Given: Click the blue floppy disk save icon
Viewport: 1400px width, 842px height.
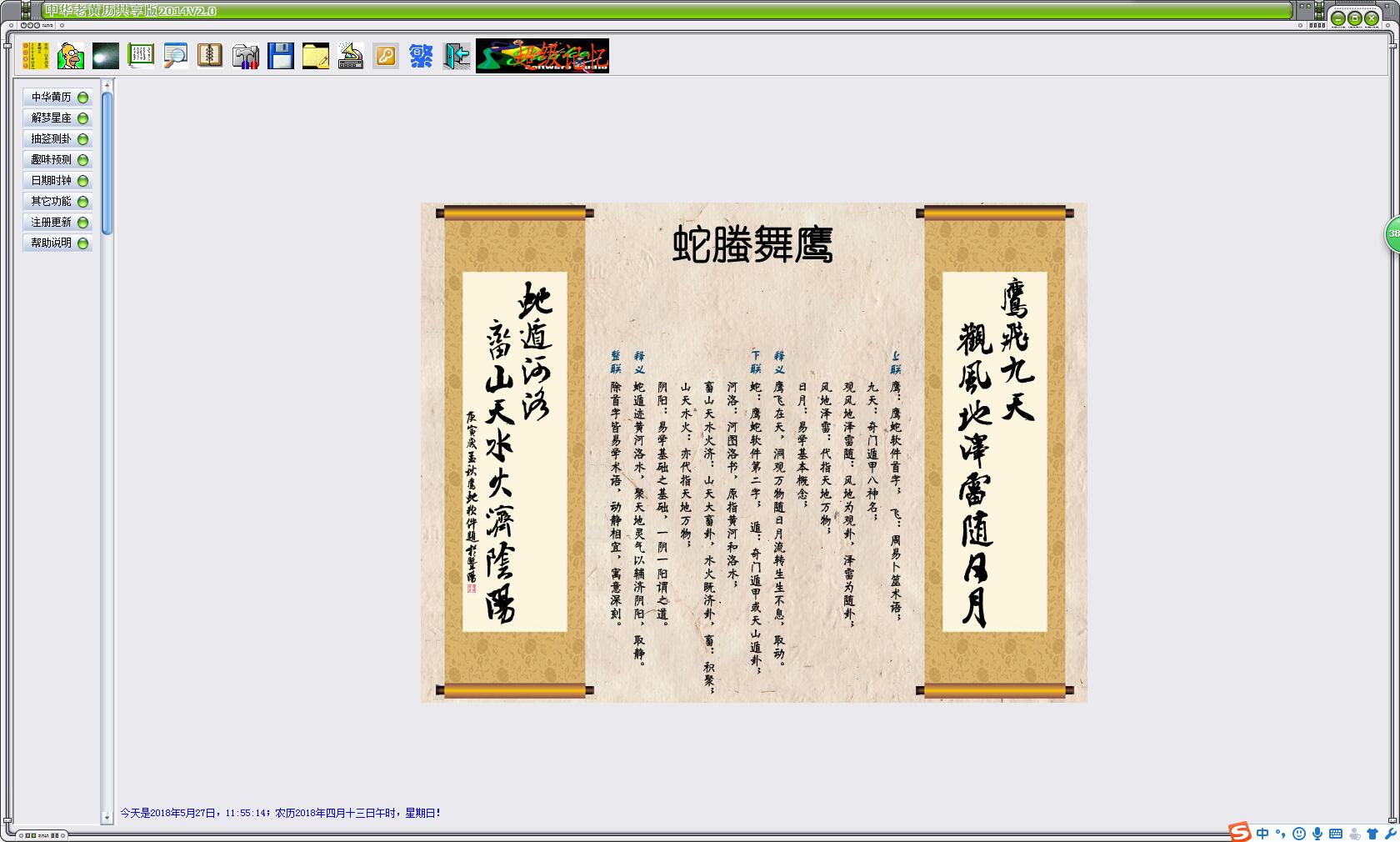Looking at the screenshot, I should click(x=281, y=56).
